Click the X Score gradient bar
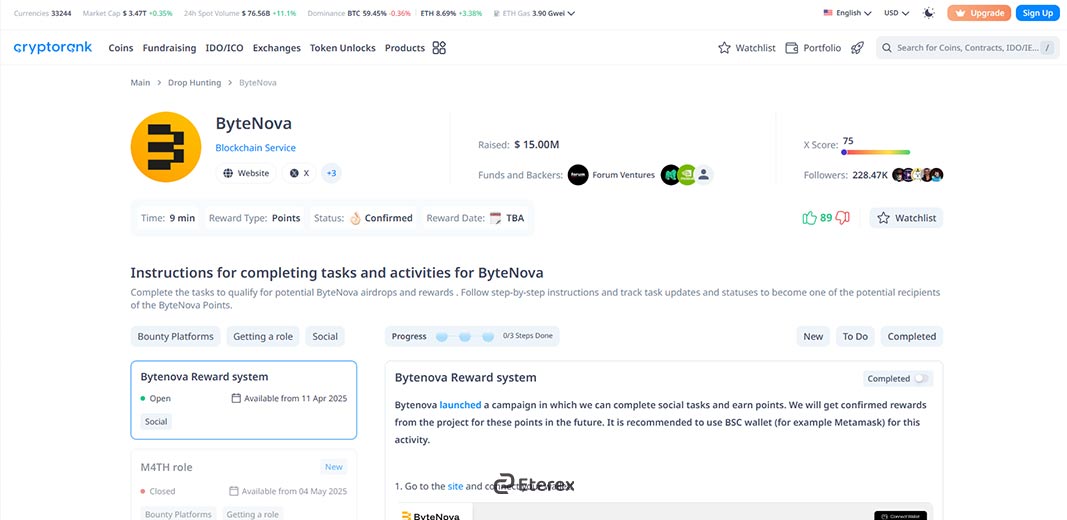 click(876, 152)
